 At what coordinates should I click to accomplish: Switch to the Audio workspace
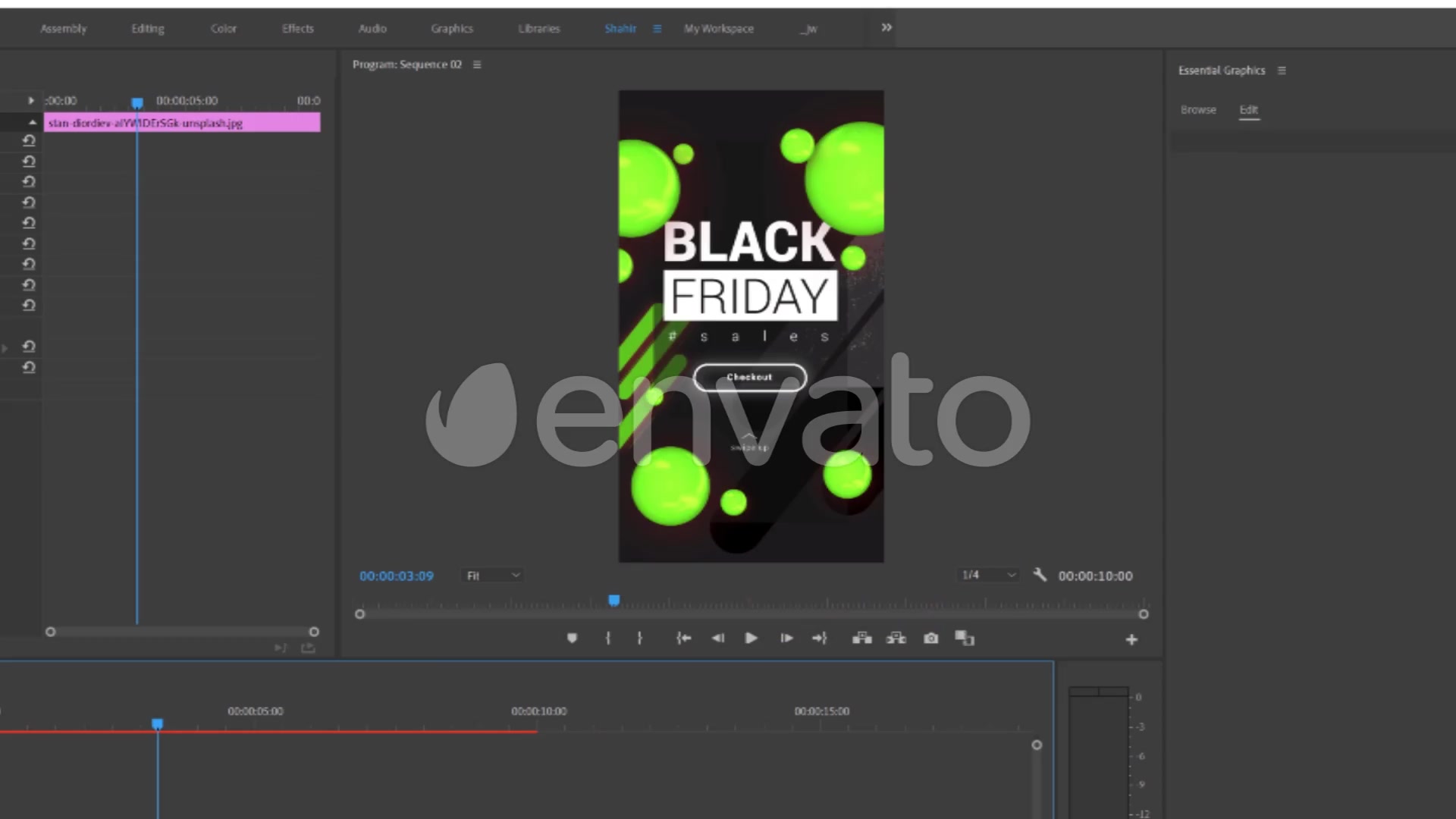tap(372, 29)
